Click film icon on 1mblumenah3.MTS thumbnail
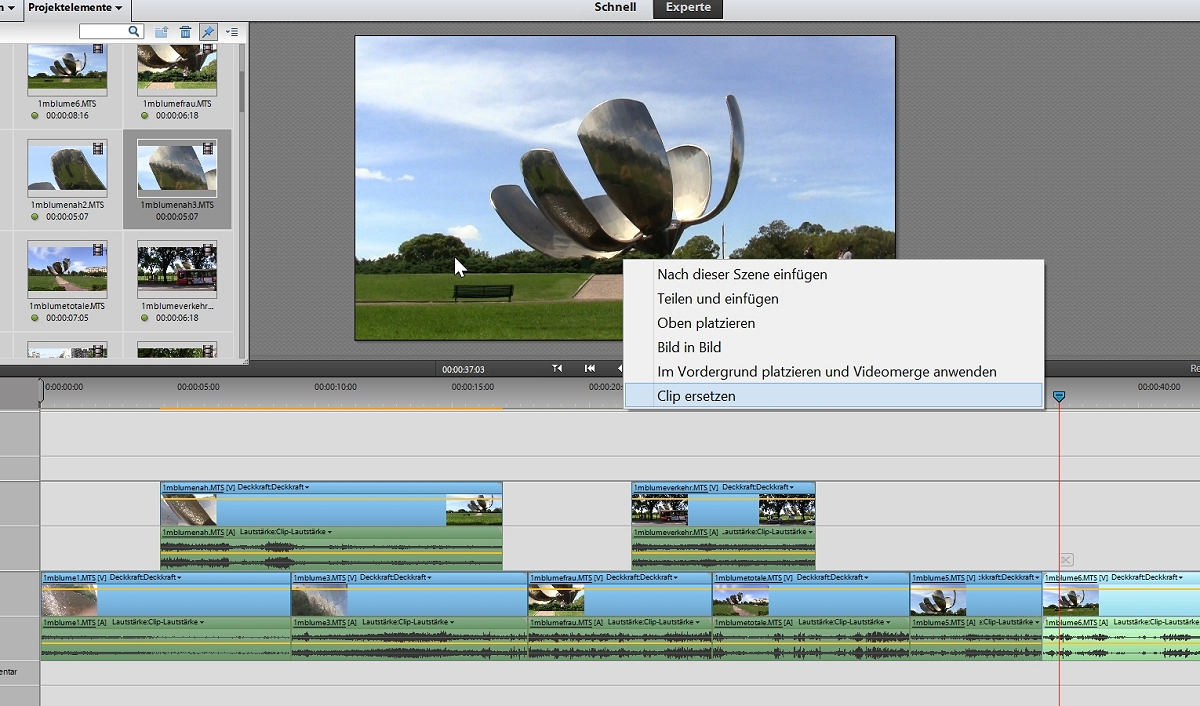This screenshot has width=1200, height=706. click(208, 149)
